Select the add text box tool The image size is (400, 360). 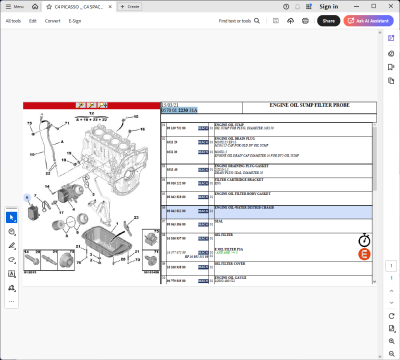tap(12, 274)
